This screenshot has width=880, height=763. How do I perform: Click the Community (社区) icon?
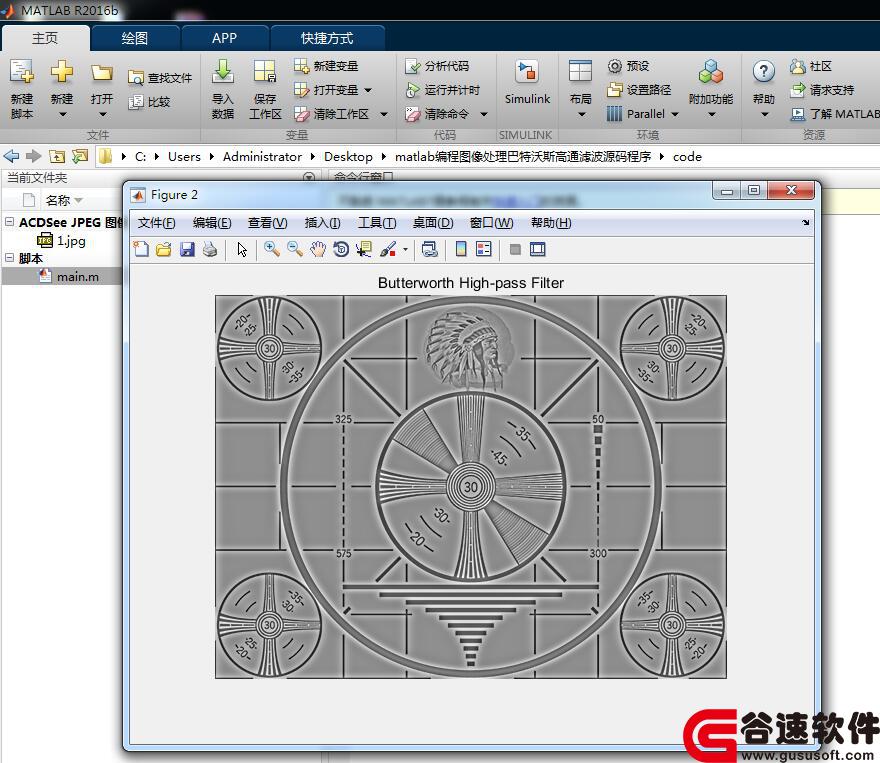(x=798, y=66)
